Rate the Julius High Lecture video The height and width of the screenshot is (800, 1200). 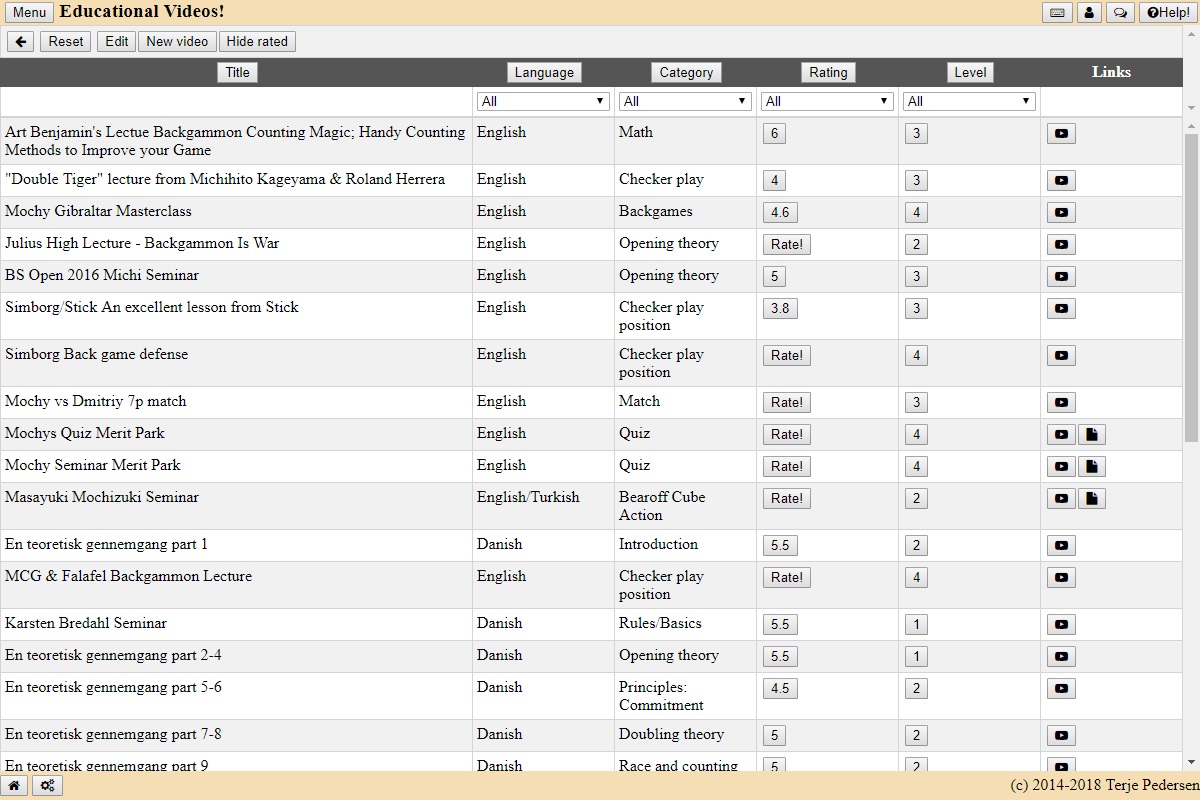787,245
